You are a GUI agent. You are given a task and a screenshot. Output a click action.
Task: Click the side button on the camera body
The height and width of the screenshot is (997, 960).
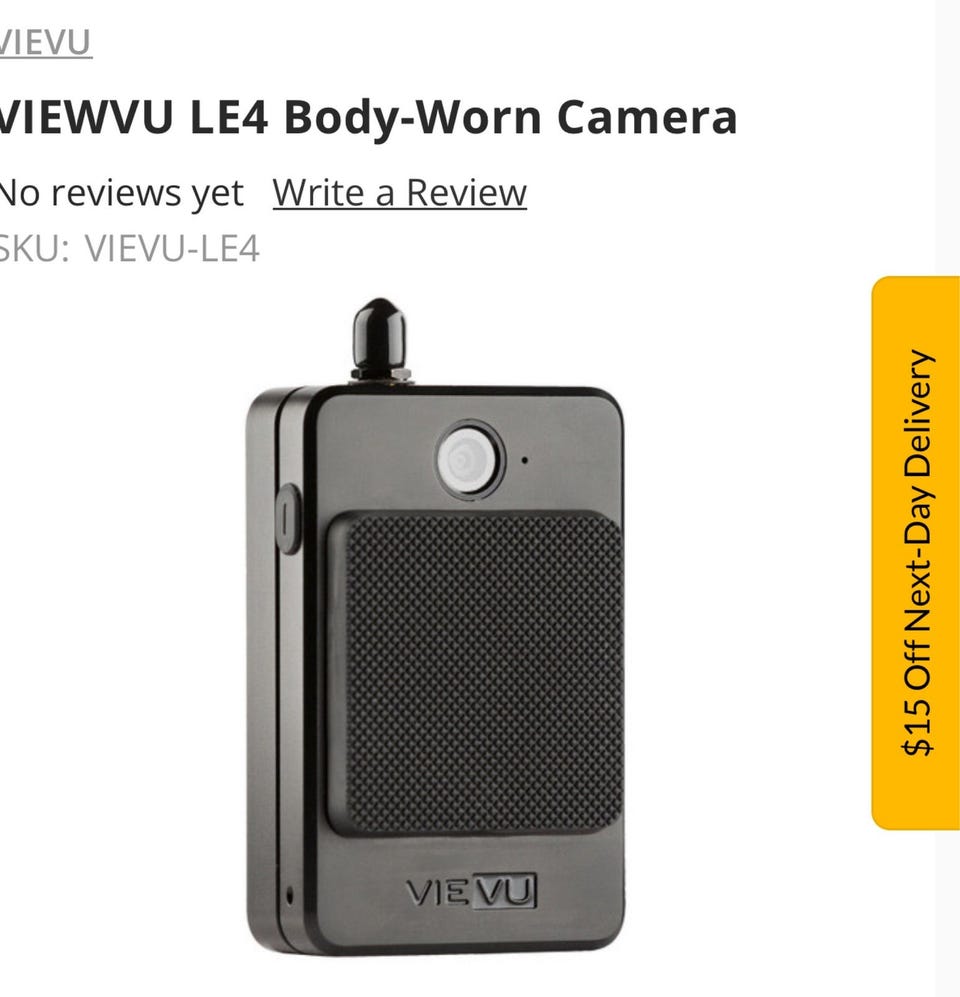(289, 518)
